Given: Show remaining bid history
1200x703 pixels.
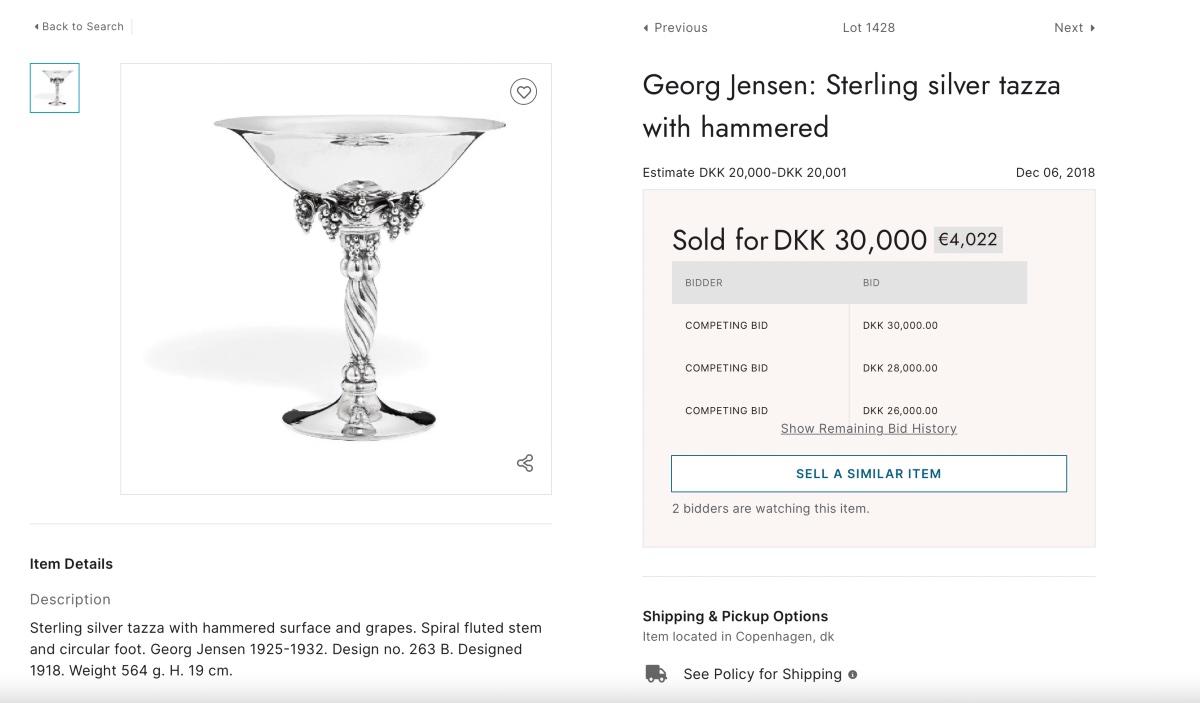Looking at the screenshot, I should tap(868, 428).
